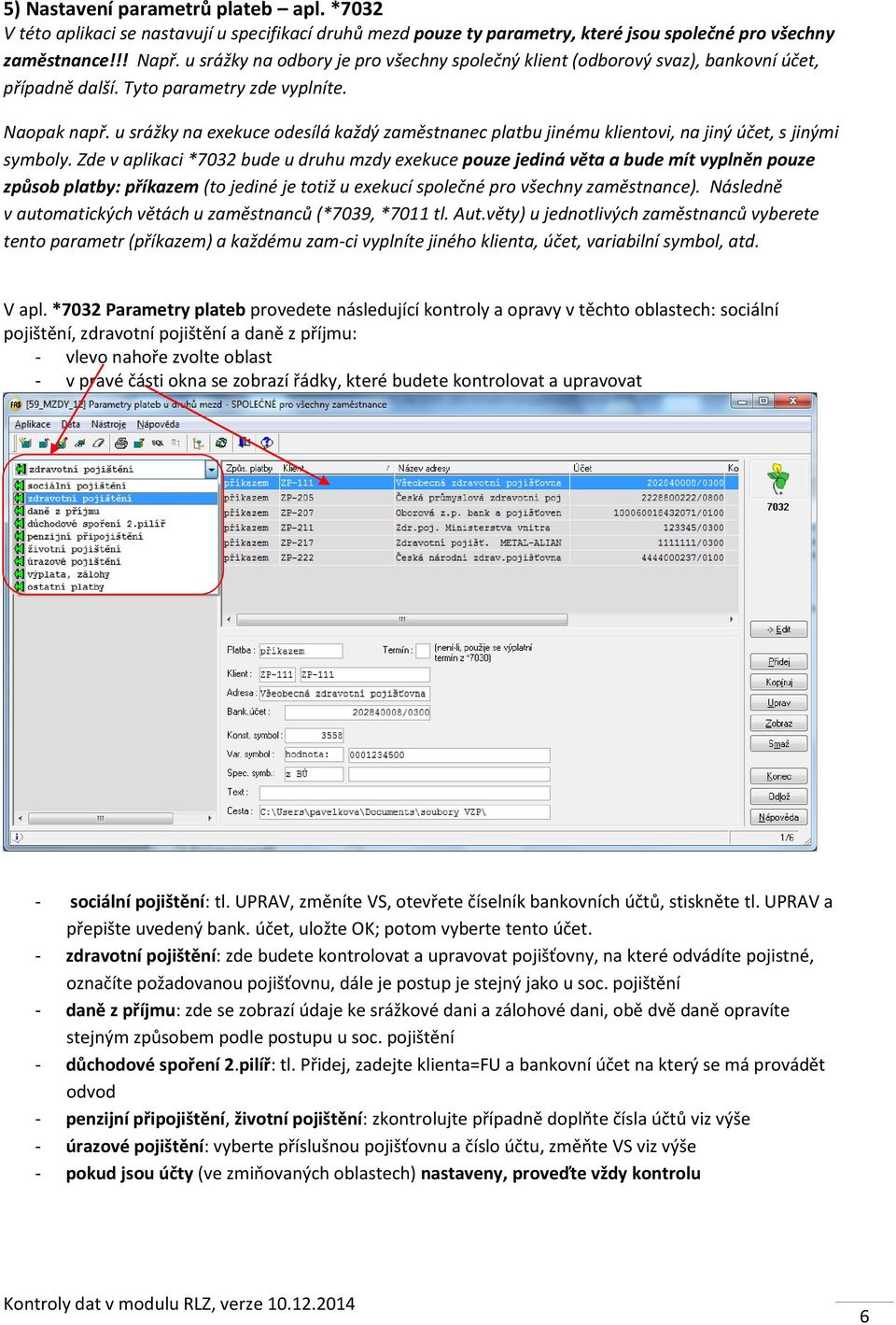Screen dimensions: 896x1325
Task: Click the blue question mark help icon
Action: pyautogui.click(x=267, y=443)
